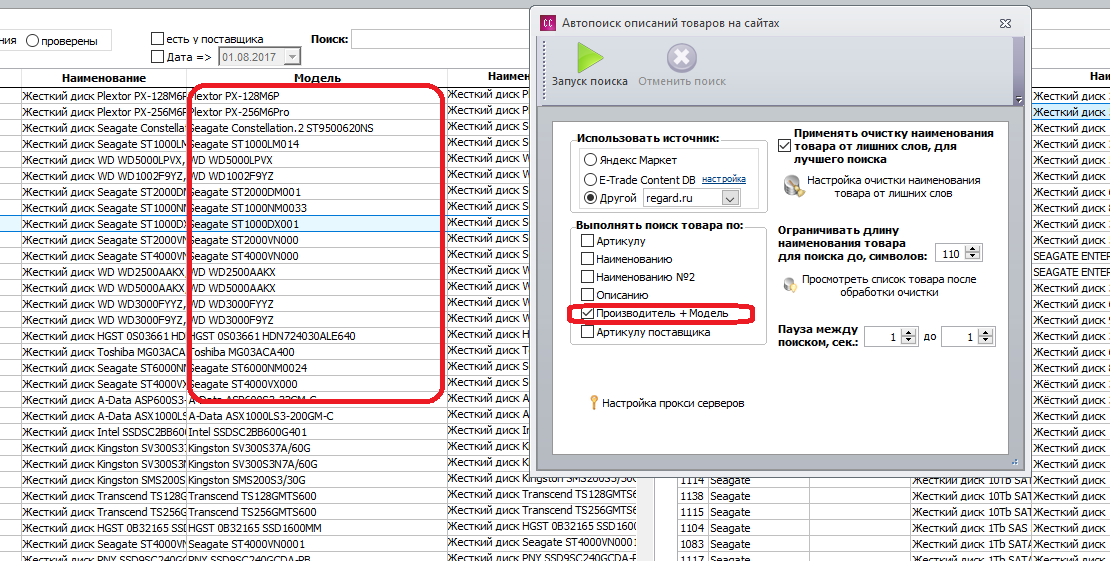
Task: Open regard.ru source dropdown
Action: (730, 198)
